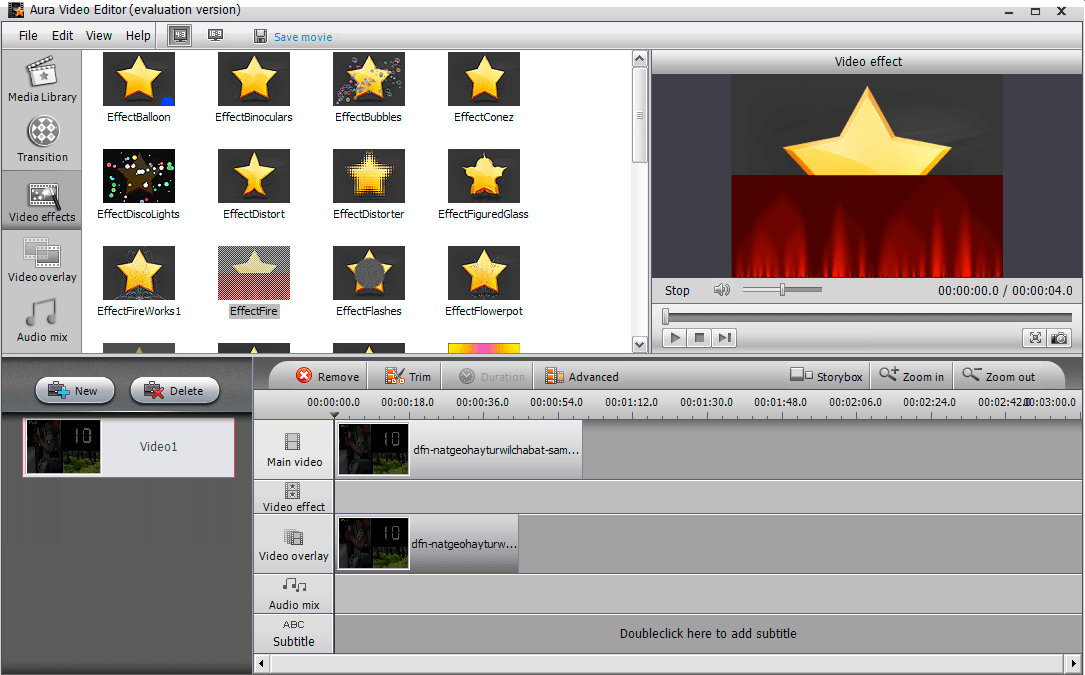Click the Play button under the preview

(x=675, y=338)
